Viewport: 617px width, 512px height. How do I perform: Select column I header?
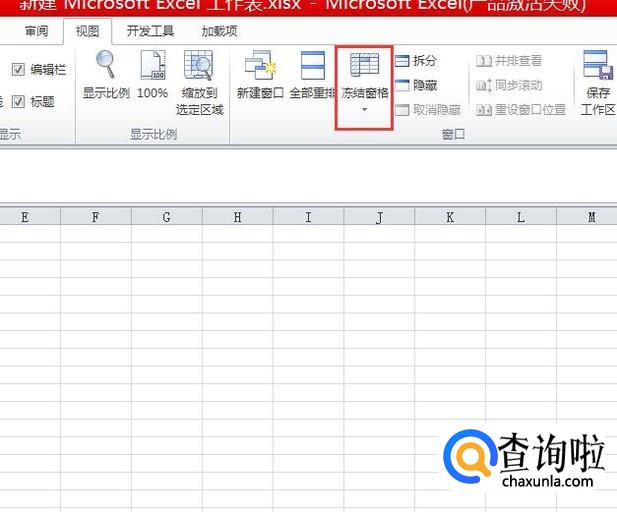click(x=308, y=217)
